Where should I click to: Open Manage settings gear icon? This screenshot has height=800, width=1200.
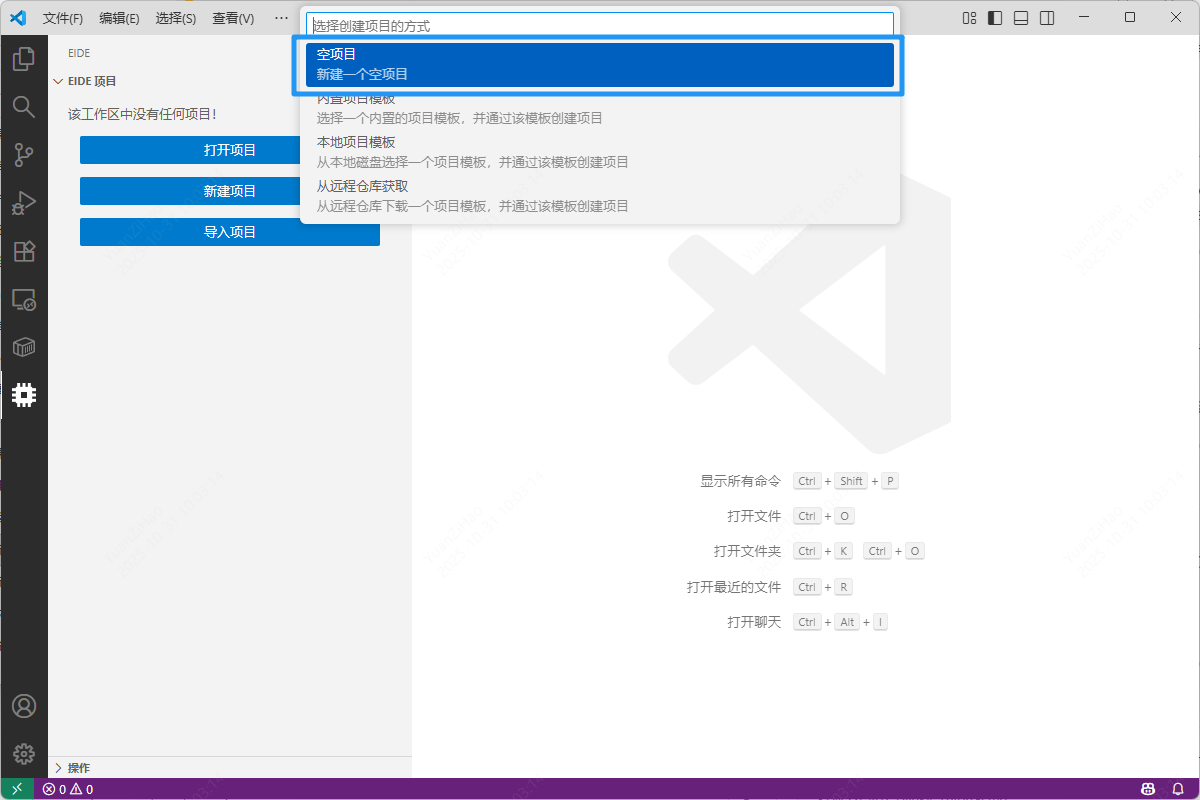click(x=24, y=754)
